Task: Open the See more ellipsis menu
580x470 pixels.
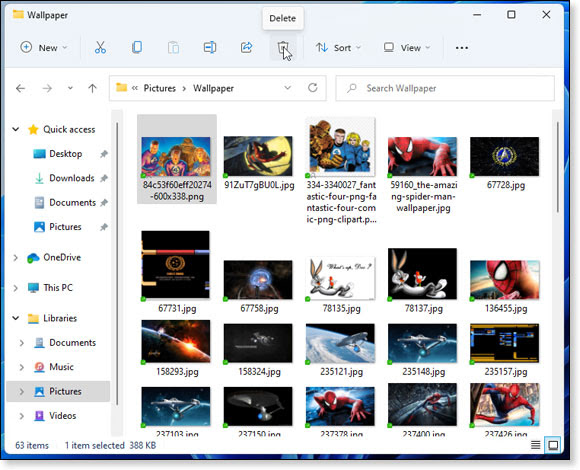Action: click(x=462, y=48)
